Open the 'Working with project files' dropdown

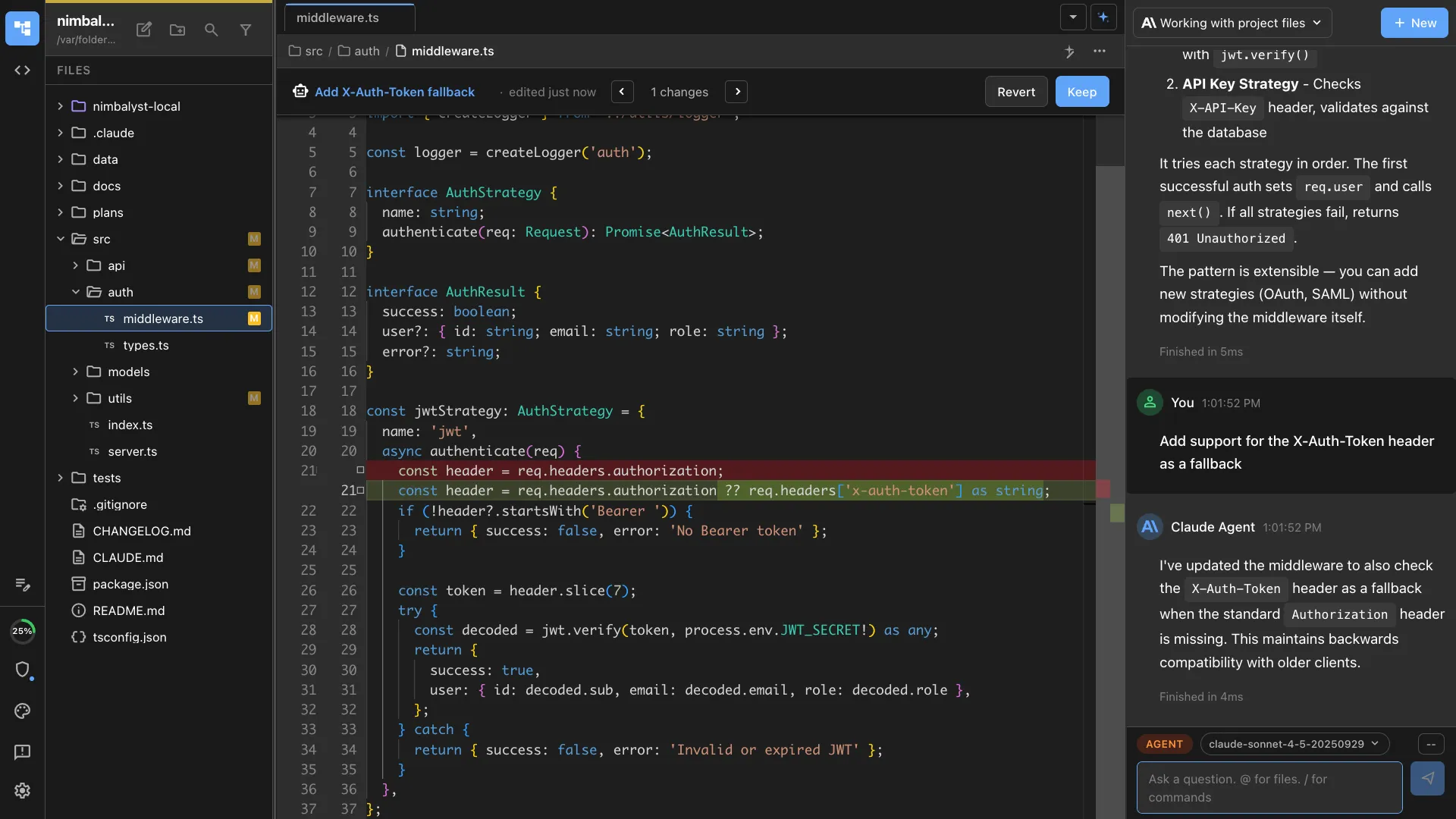(x=1232, y=23)
